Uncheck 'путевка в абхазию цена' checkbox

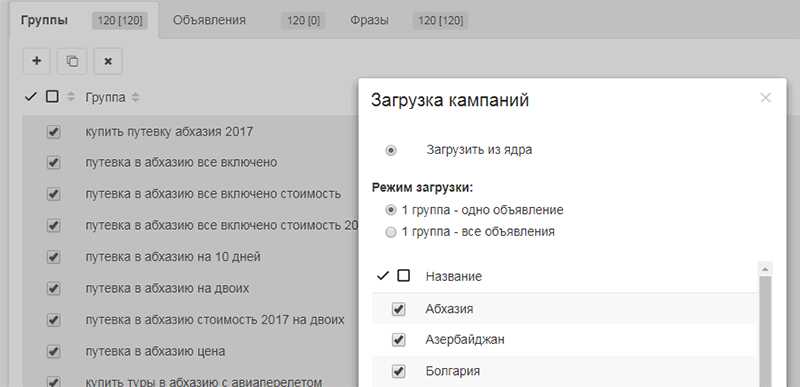point(53,352)
